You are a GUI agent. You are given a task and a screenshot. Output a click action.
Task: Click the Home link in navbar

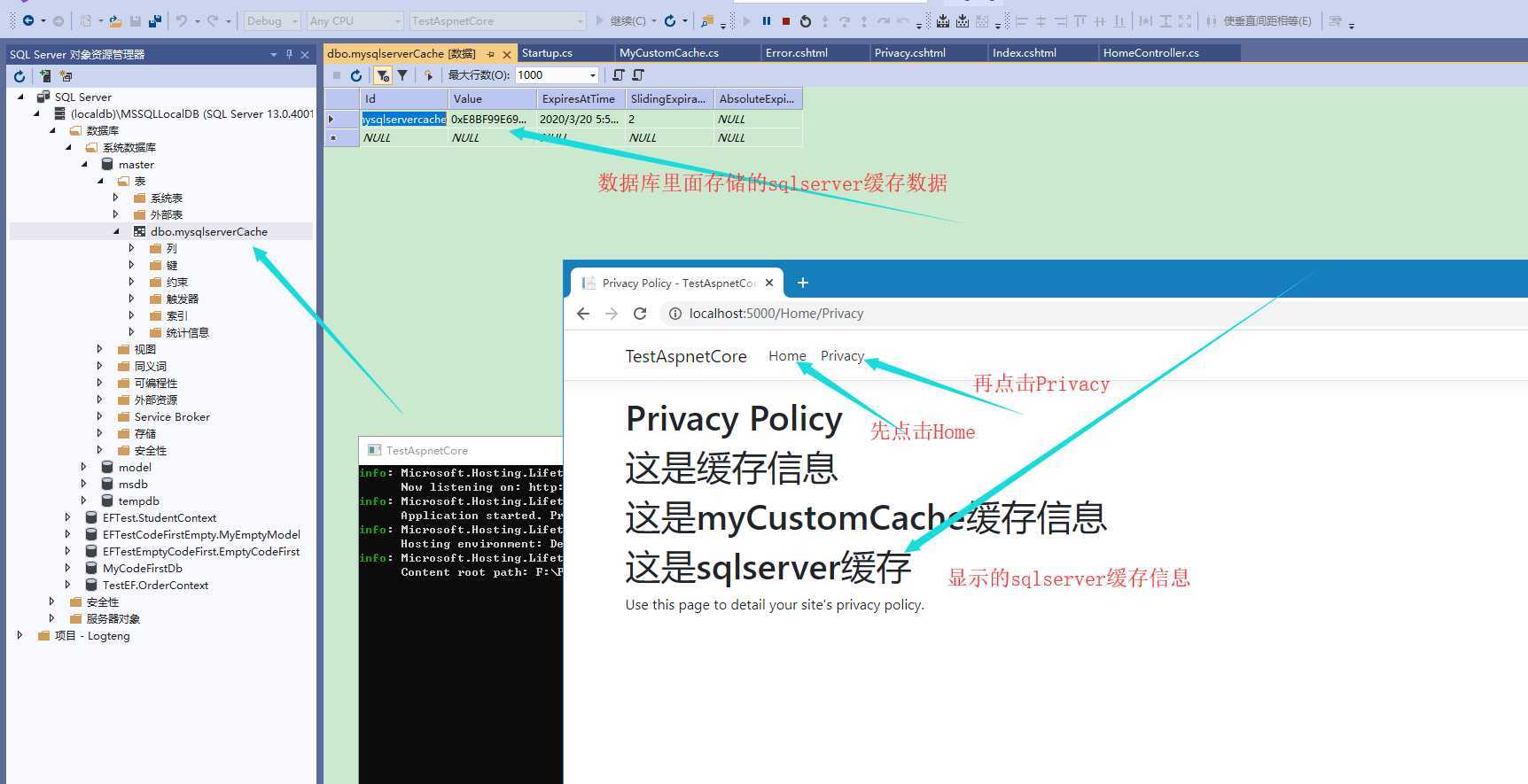(787, 355)
